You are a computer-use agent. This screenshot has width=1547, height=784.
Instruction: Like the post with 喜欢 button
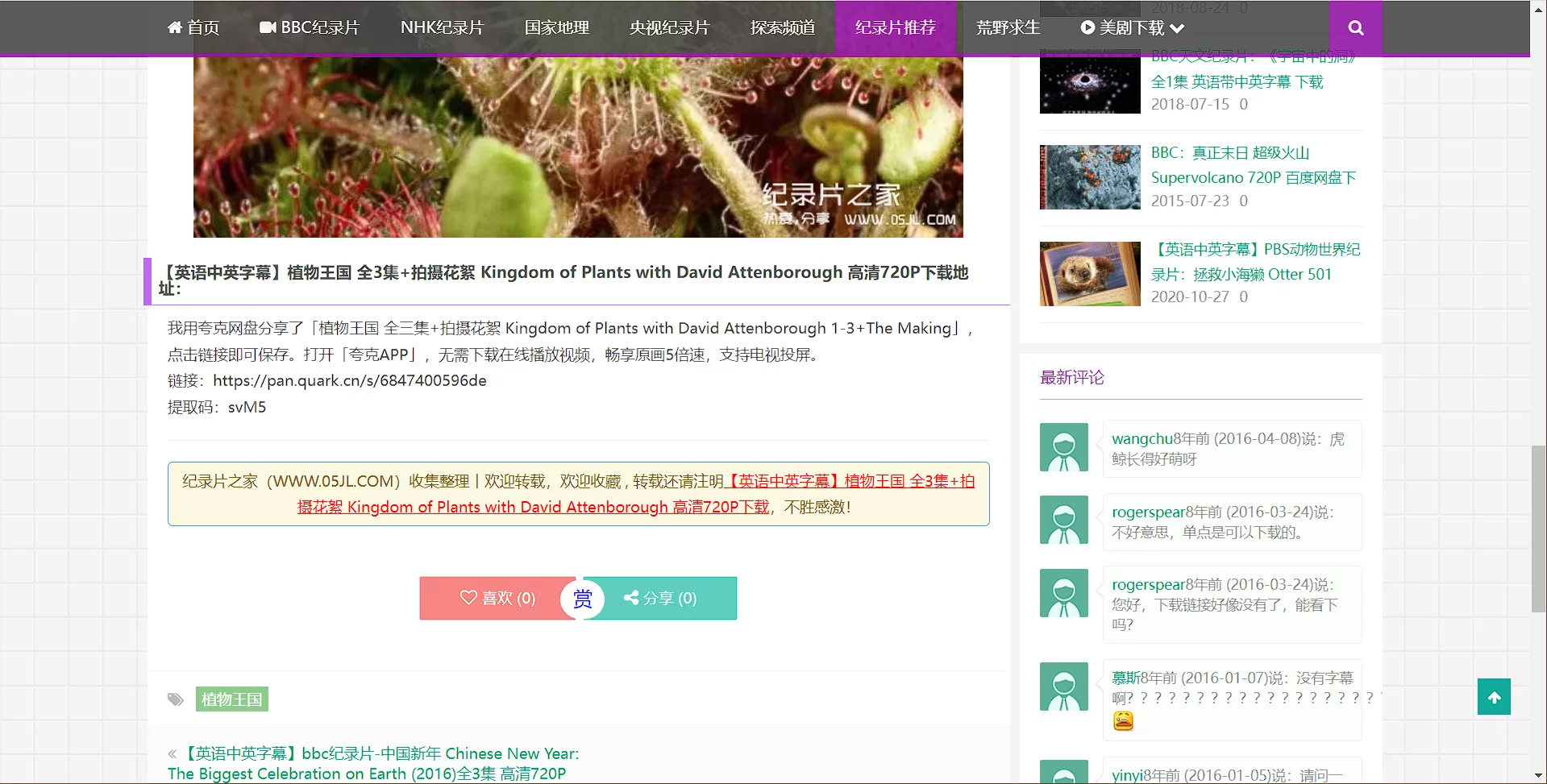497,599
